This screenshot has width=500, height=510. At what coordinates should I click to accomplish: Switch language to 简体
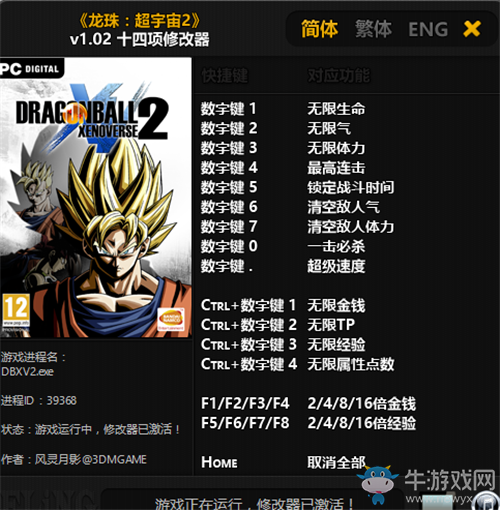[x=320, y=29]
